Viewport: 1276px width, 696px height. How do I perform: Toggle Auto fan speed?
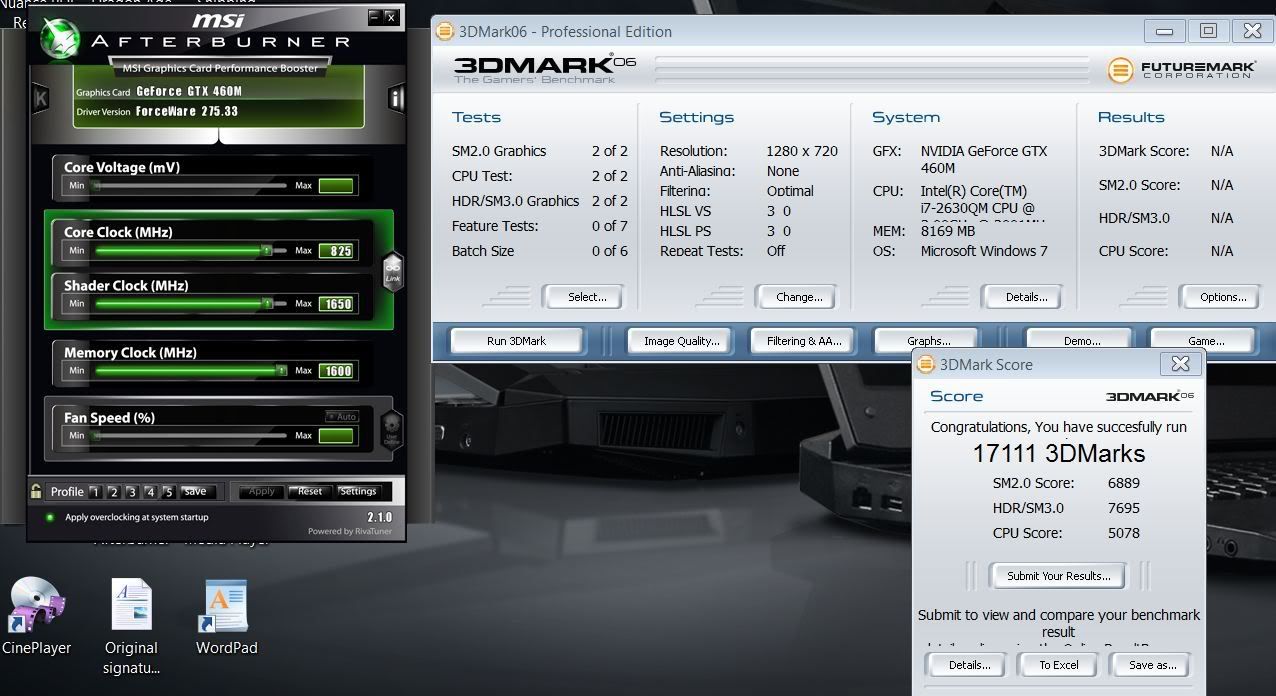coord(341,417)
